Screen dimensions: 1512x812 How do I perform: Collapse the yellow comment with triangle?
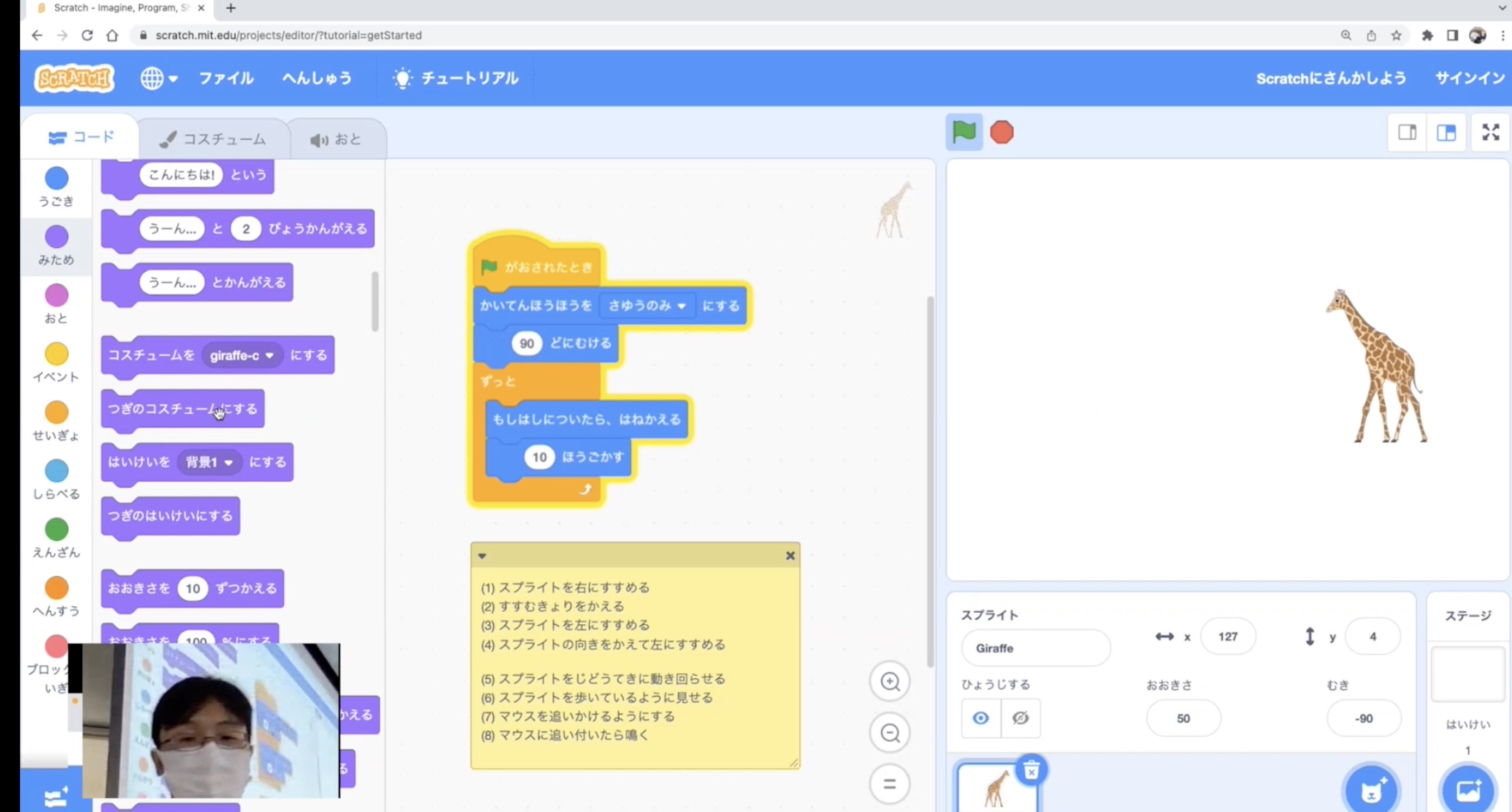pos(482,556)
